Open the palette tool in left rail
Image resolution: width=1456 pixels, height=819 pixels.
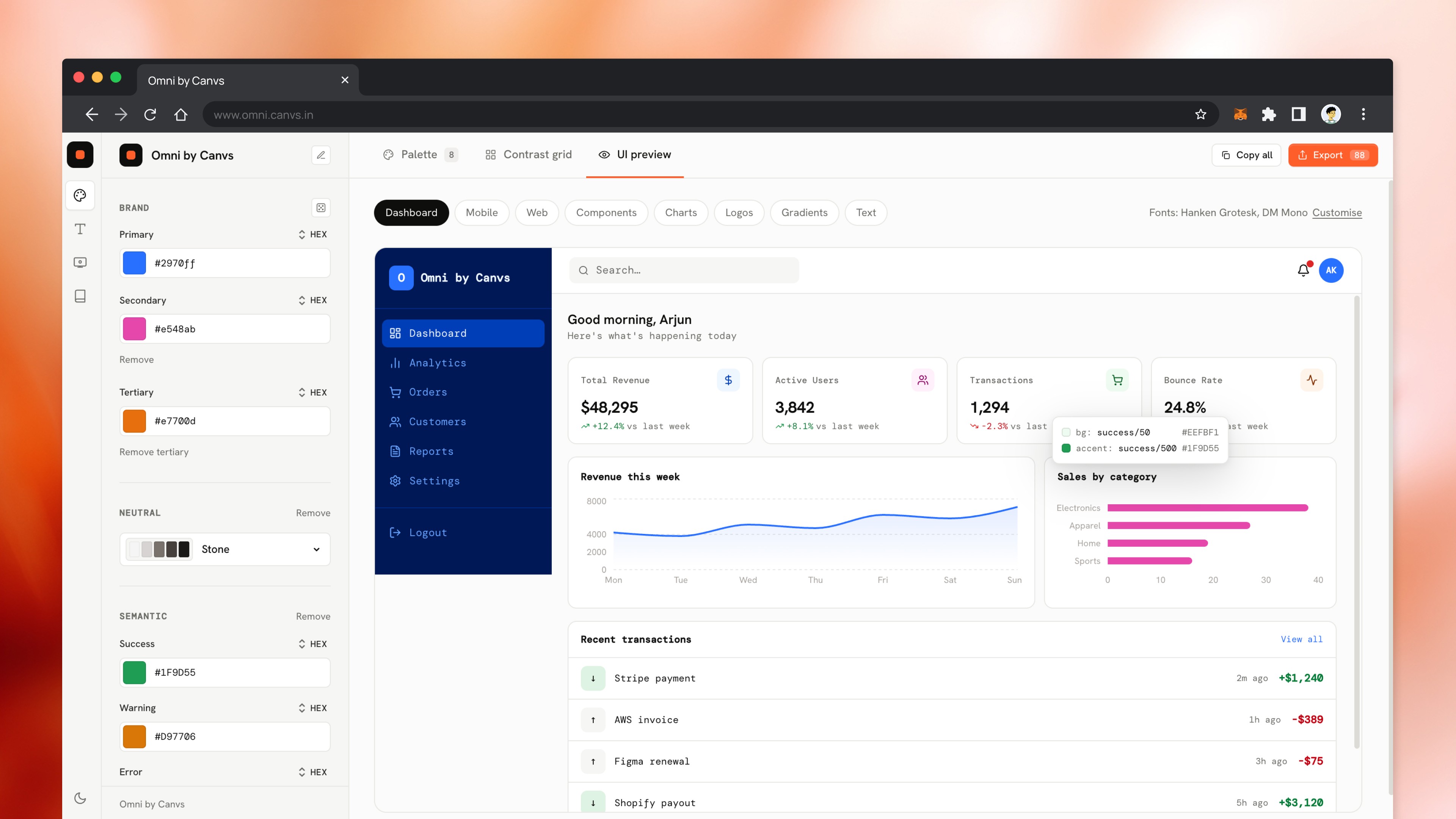(x=80, y=196)
